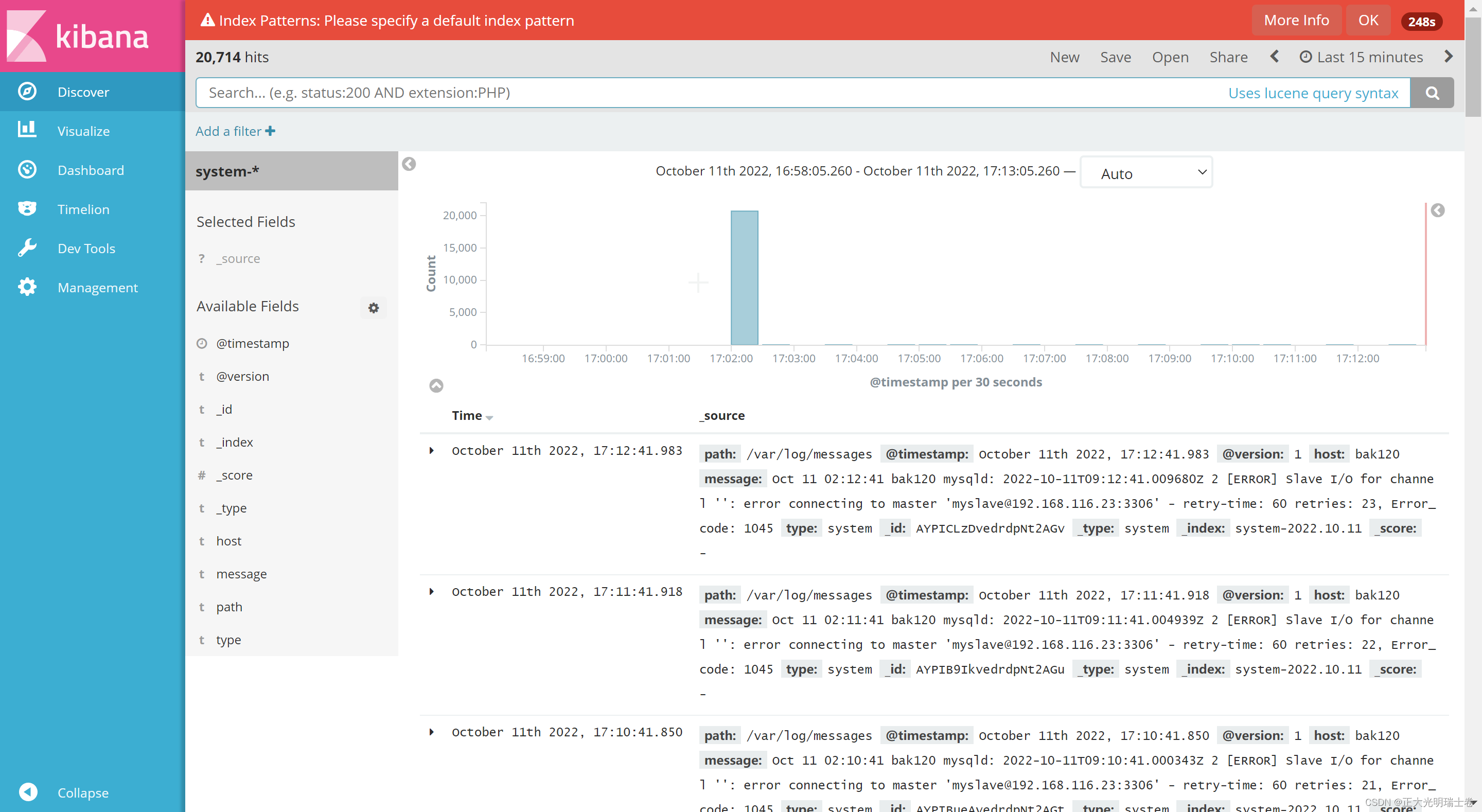Expand the 17:11:41 log document entry

(x=433, y=592)
